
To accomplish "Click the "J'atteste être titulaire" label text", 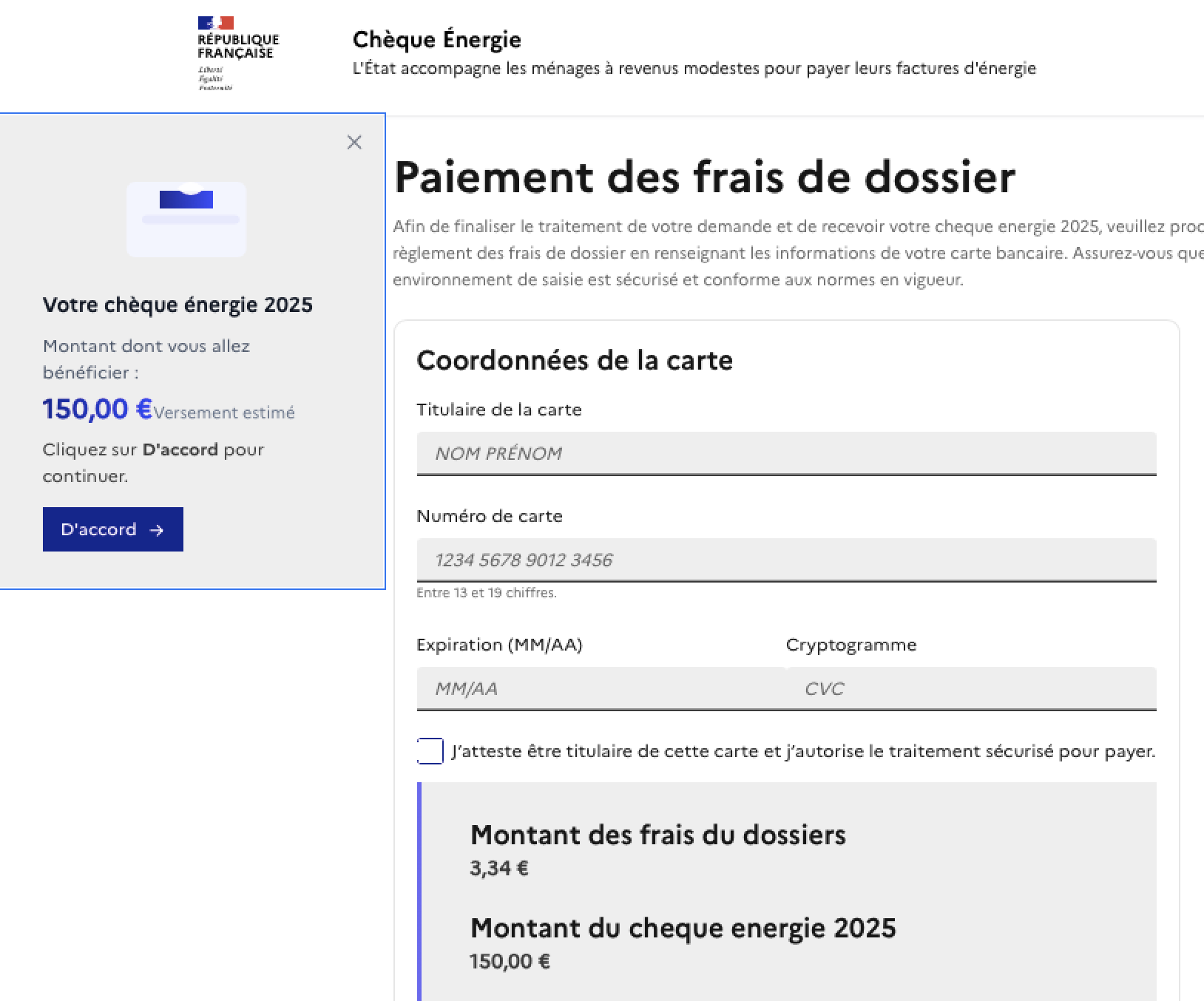I will [x=802, y=752].
